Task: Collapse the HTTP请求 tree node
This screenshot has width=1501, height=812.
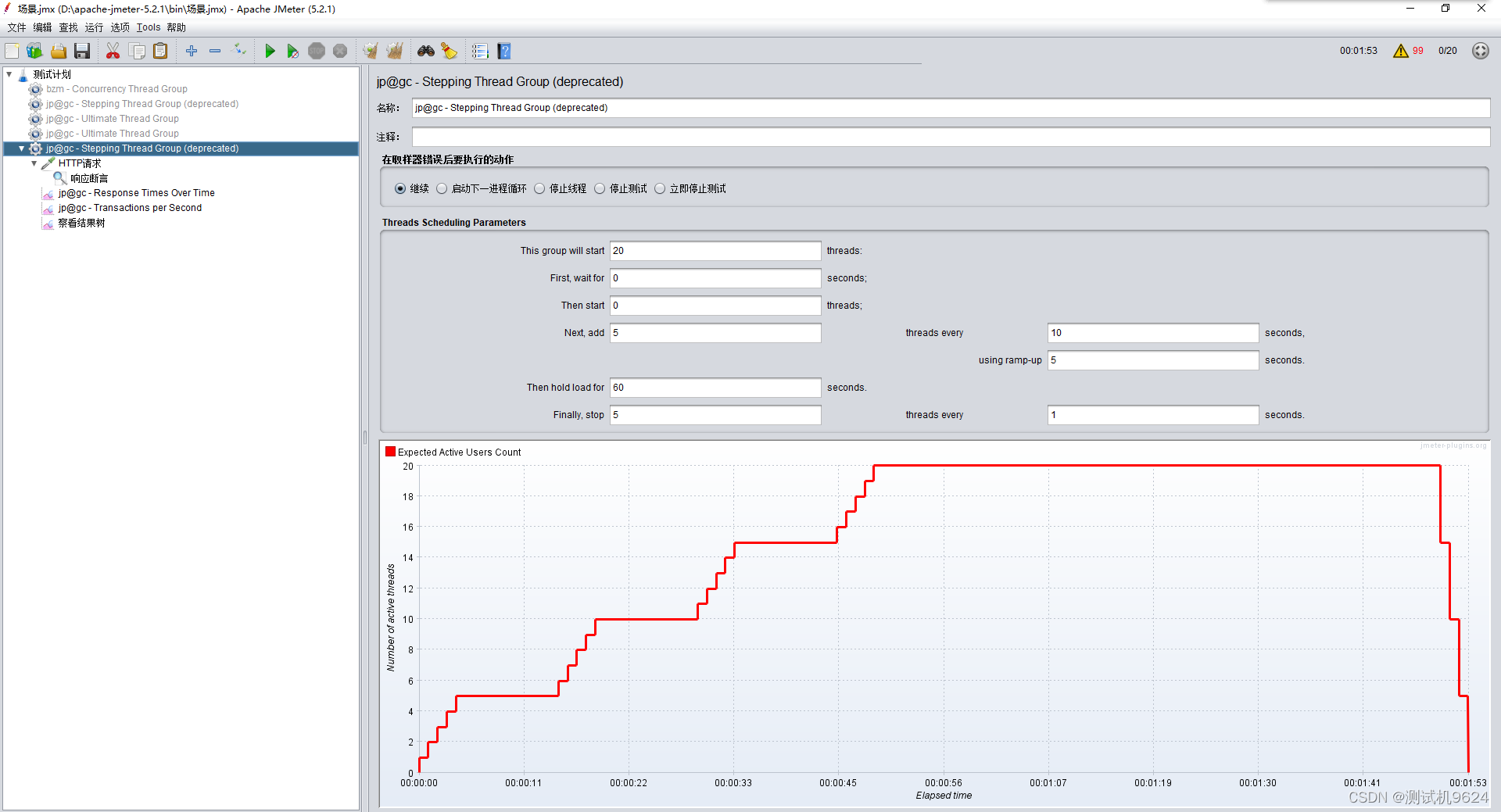Action: point(34,163)
